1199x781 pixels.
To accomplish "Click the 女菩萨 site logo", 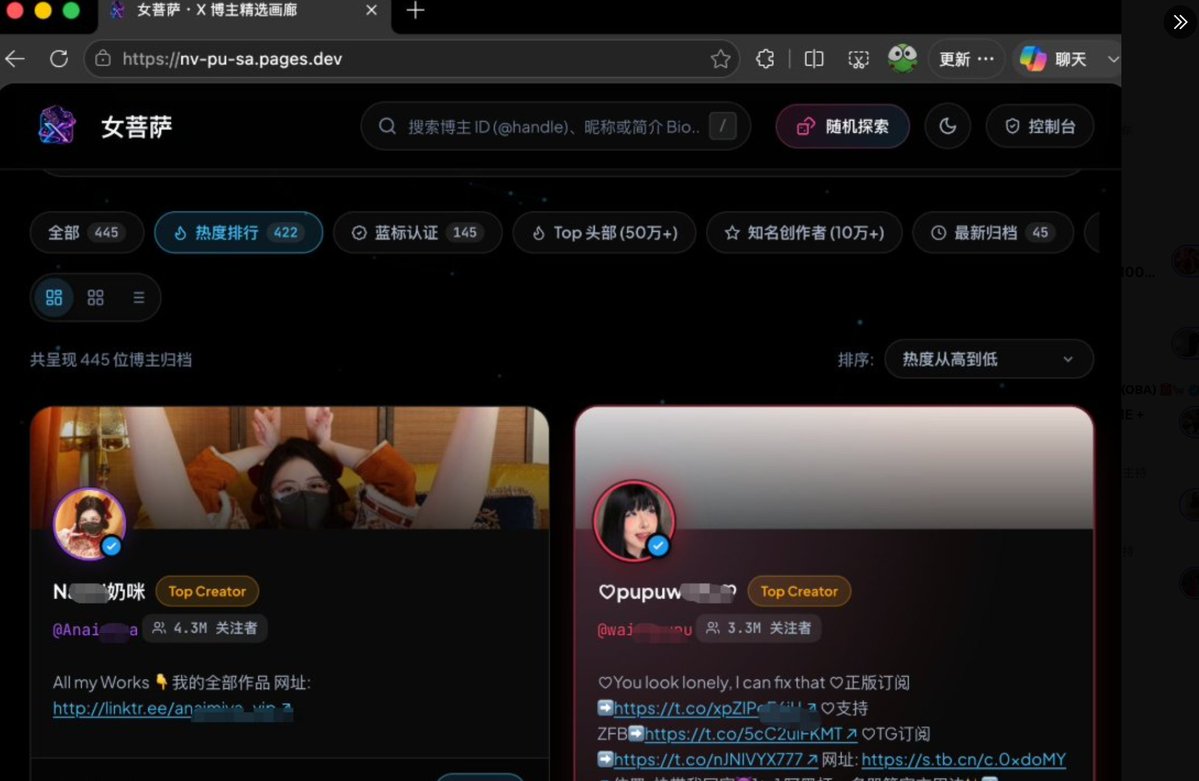I will (x=57, y=125).
